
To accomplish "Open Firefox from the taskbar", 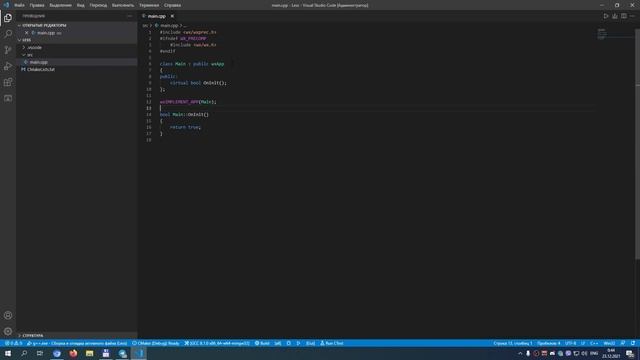I will click(x=73, y=353).
